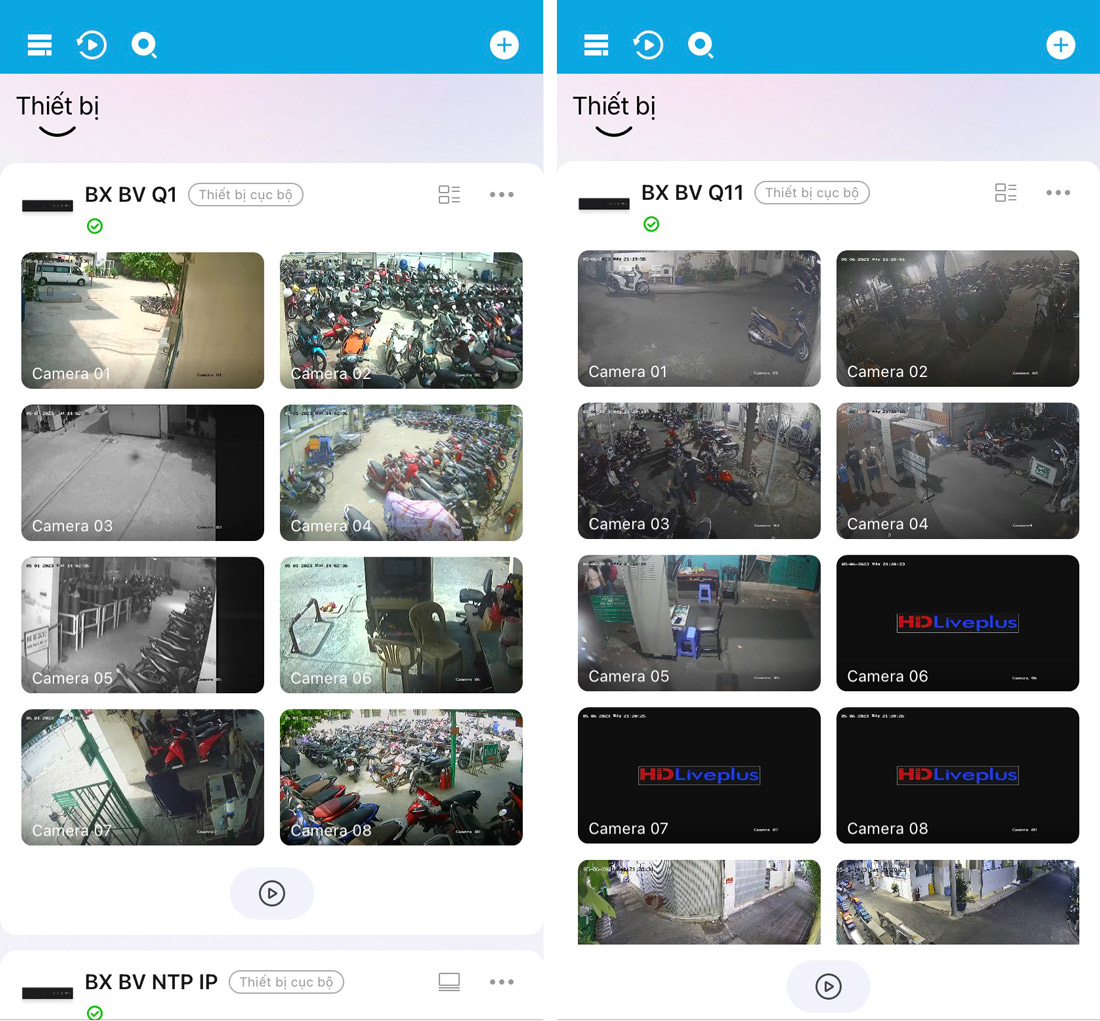This screenshot has height=1021, width=1100.
Task: Tap Thiết bị cục bộ label beside BX BV Q1
Action: [245, 195]
